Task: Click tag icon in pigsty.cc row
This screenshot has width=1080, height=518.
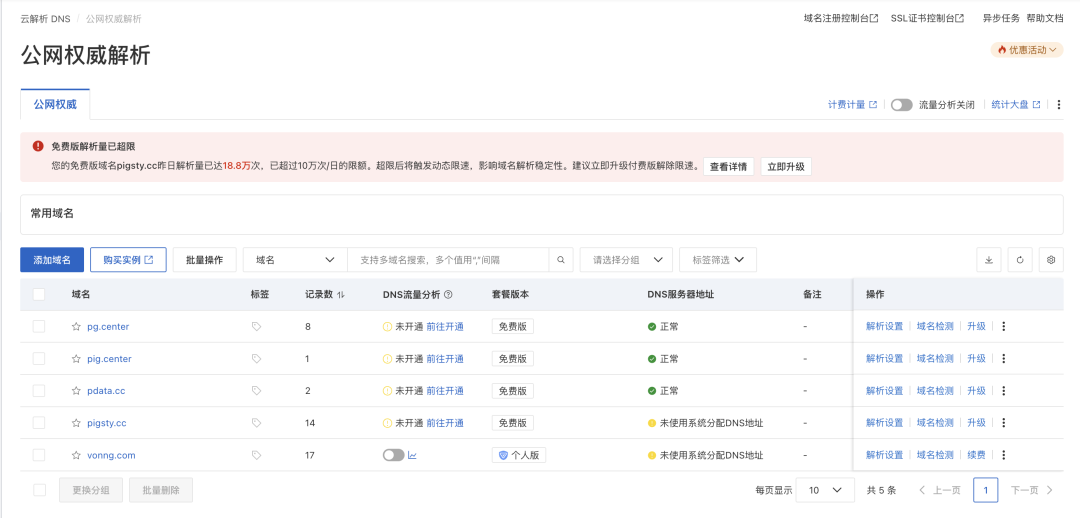Action: (256, 423)
